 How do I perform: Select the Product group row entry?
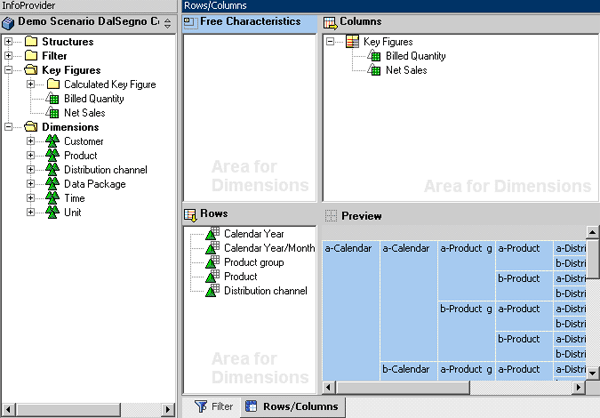254,262
